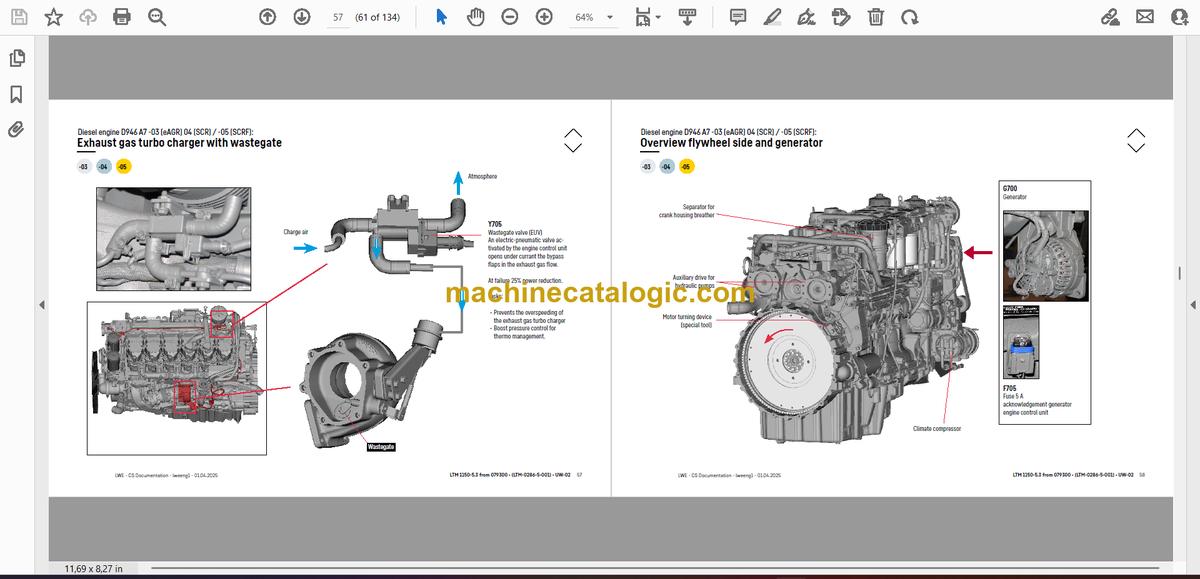Zoom in using the plus circle button
1200x579 pixels.
[x=544, y=17]
